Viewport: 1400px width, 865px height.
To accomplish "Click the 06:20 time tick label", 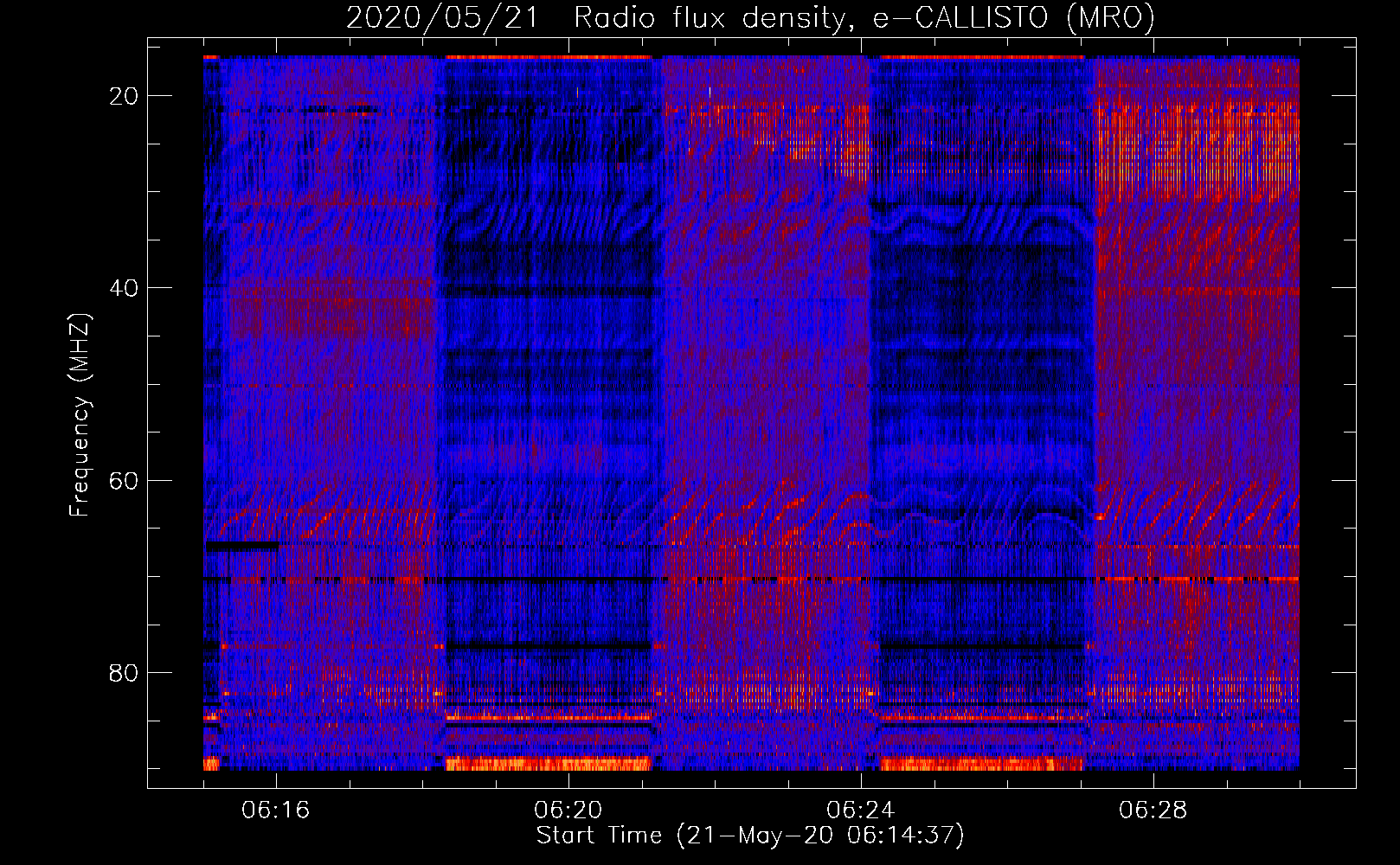I will tap(568, 811).
